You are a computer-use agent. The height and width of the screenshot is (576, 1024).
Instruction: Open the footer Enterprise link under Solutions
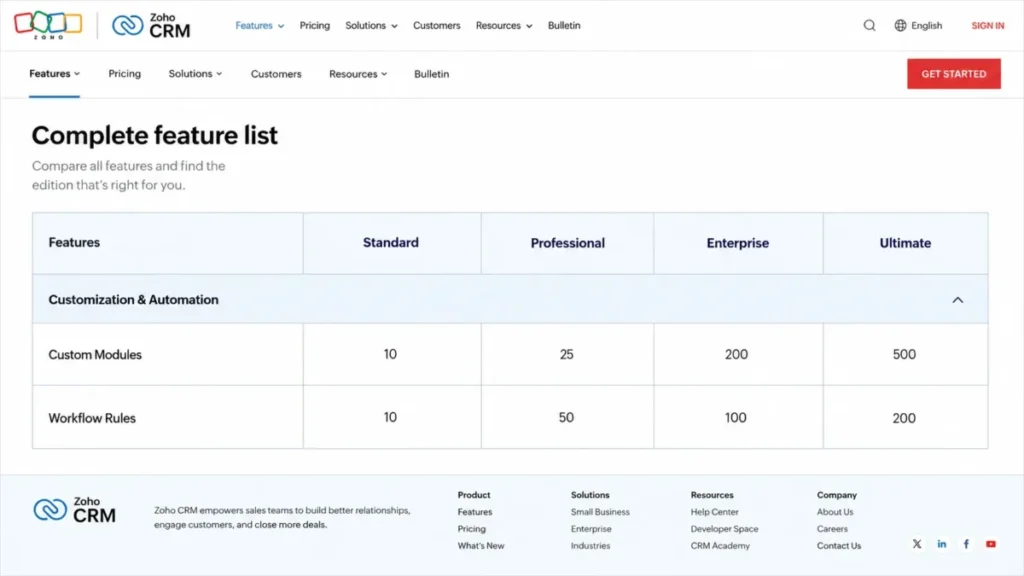[591, 529]
